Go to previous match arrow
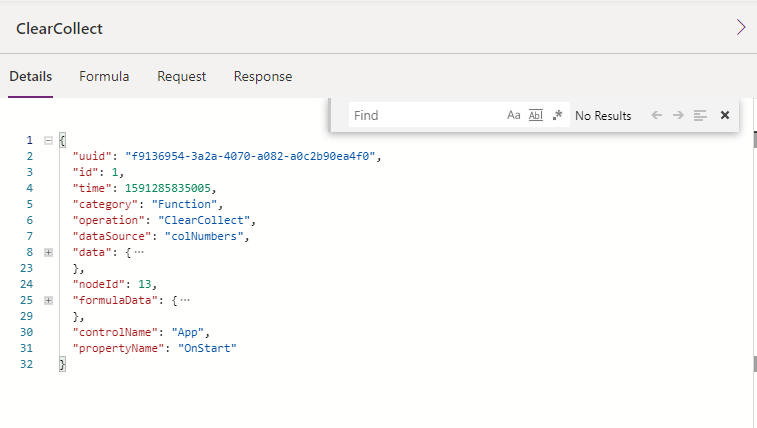The width and height of the screenshot is (757, 428). (657, 115)
